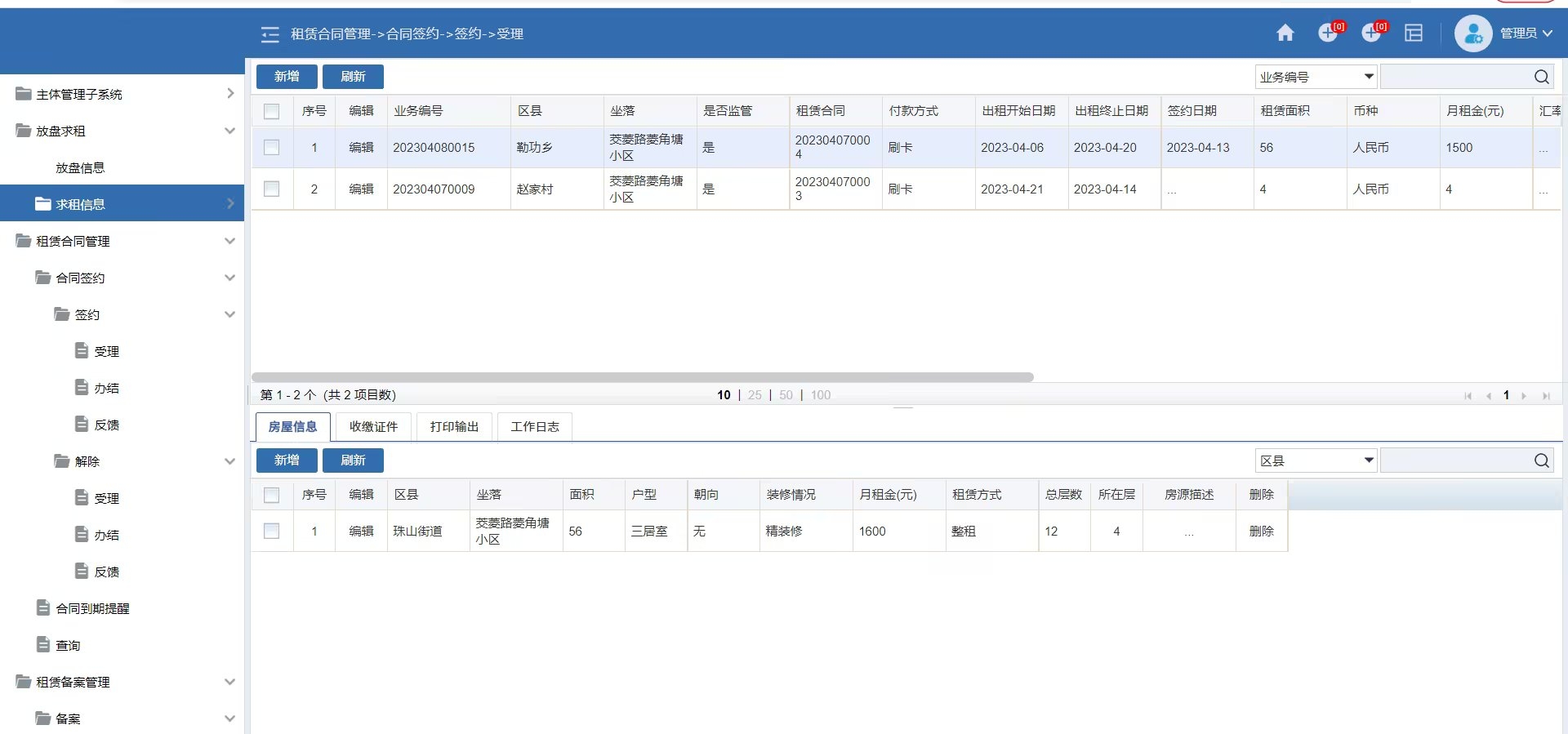Click upper 新增 button
The height and width of the screenshot is (734, 1568).
point(287,77)
